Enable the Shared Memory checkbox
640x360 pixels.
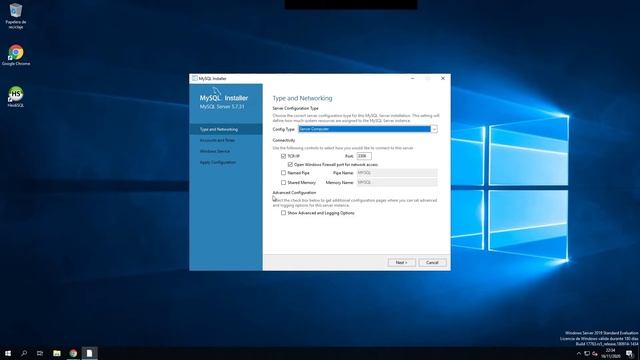(283, 182)
